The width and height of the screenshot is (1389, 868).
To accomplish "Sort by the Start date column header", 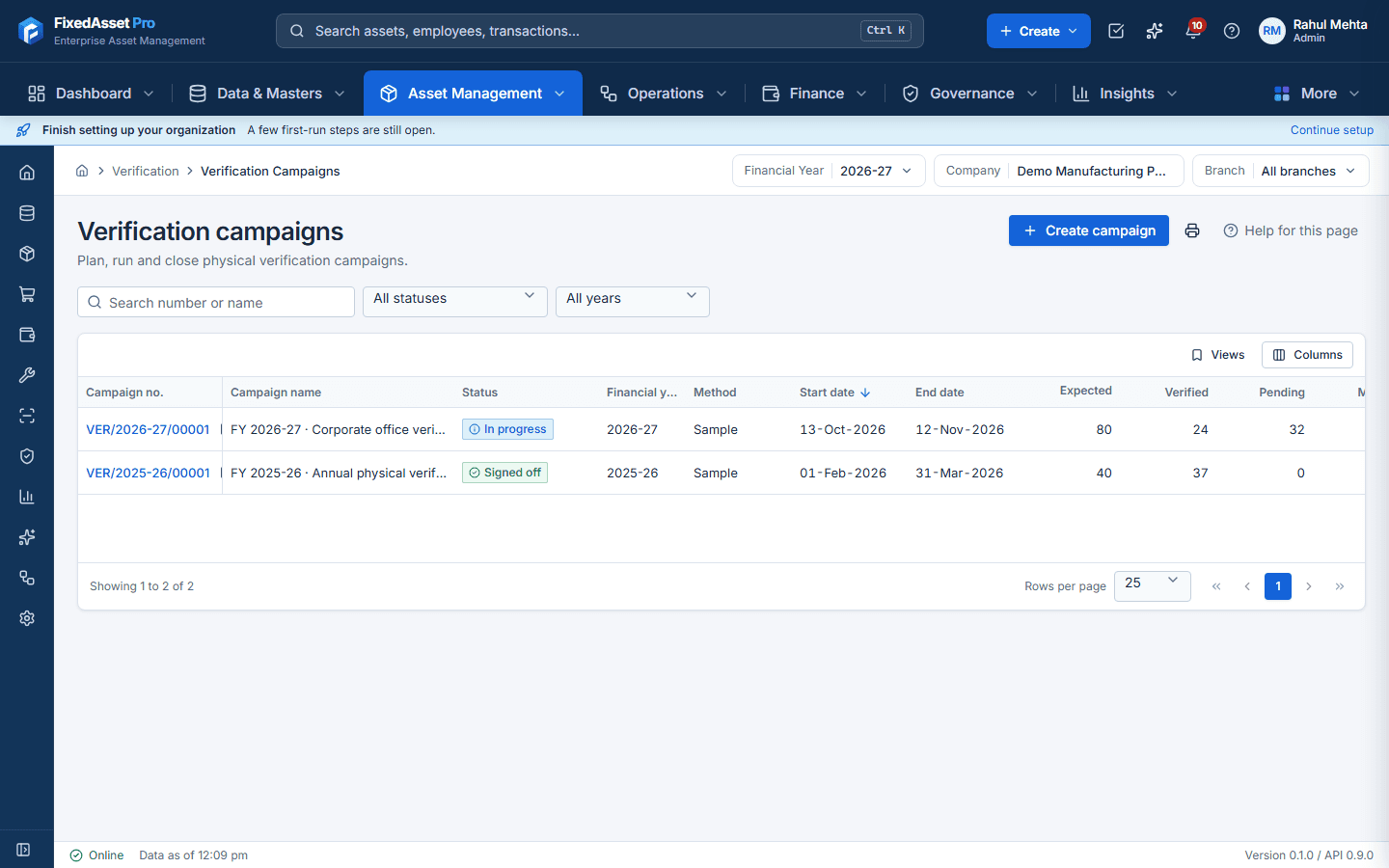I will [x=835, y=393].
